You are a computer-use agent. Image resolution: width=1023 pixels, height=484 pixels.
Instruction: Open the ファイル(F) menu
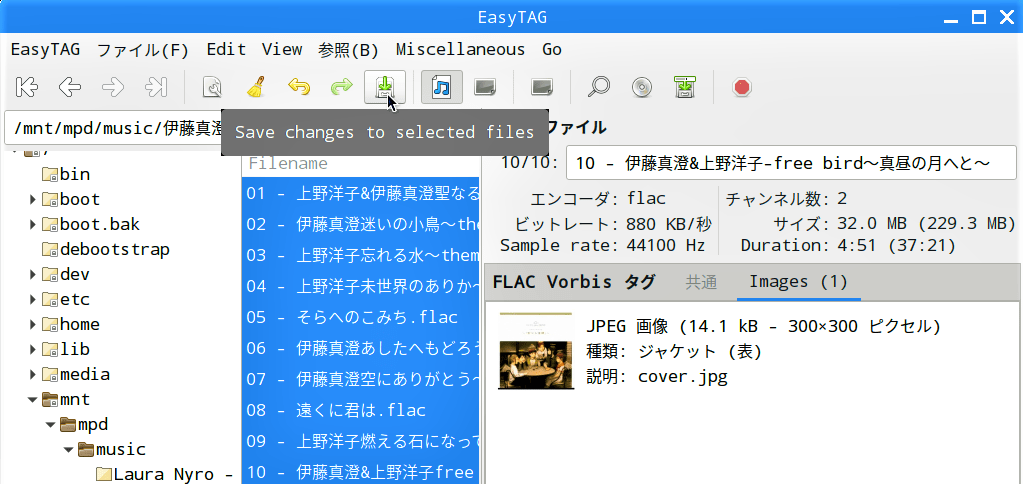click(x=143, y=50)
